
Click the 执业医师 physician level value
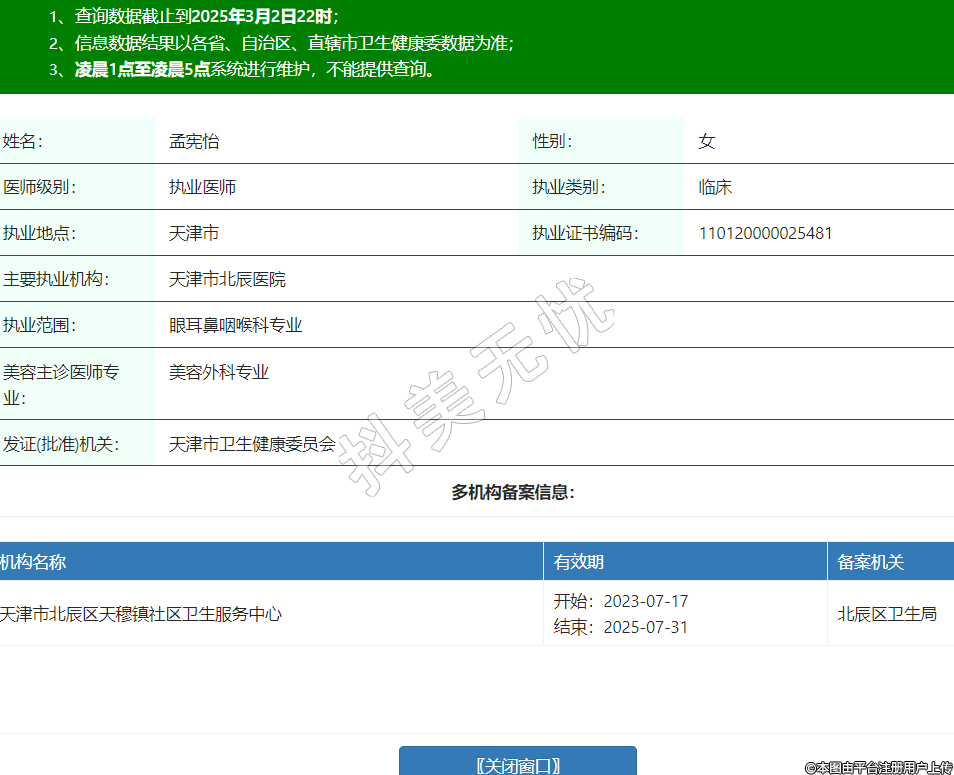(x=202, y=187)
